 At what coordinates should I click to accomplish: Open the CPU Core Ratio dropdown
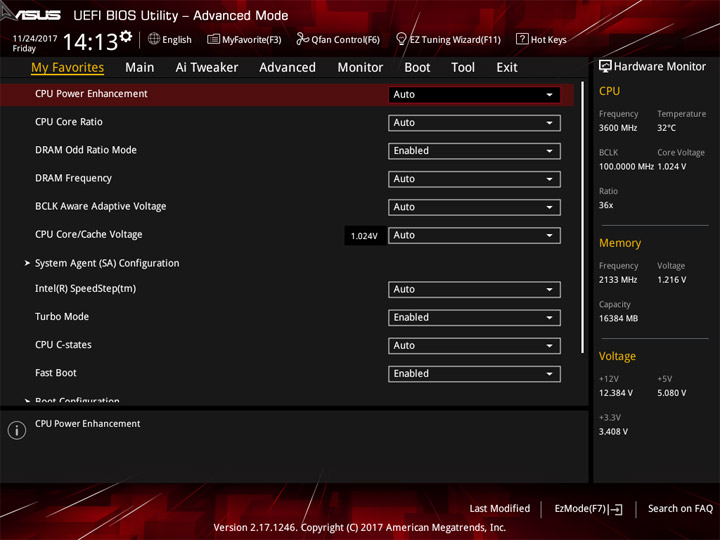click(x=474, y=123)
